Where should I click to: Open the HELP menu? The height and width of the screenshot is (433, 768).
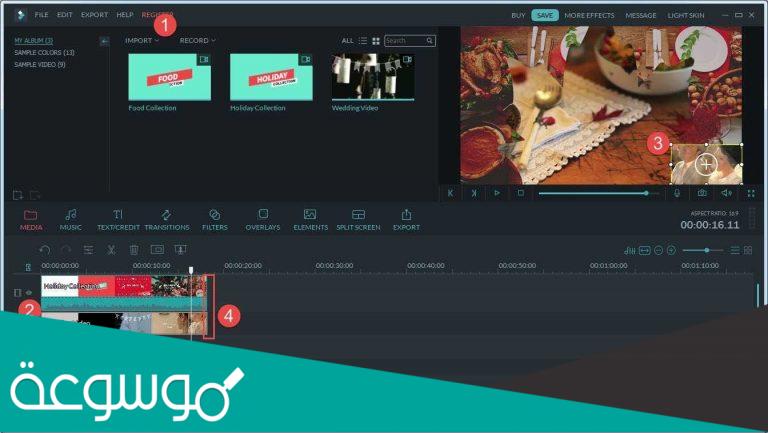point(125,15)
